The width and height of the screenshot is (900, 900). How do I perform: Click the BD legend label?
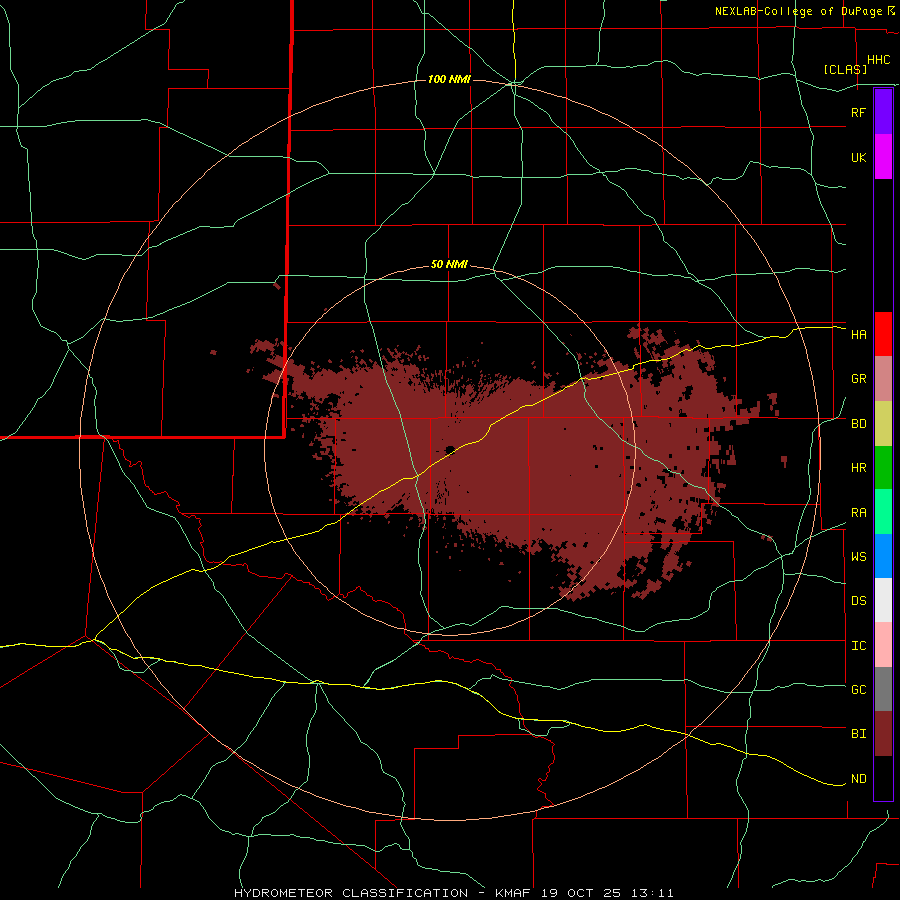858,424
